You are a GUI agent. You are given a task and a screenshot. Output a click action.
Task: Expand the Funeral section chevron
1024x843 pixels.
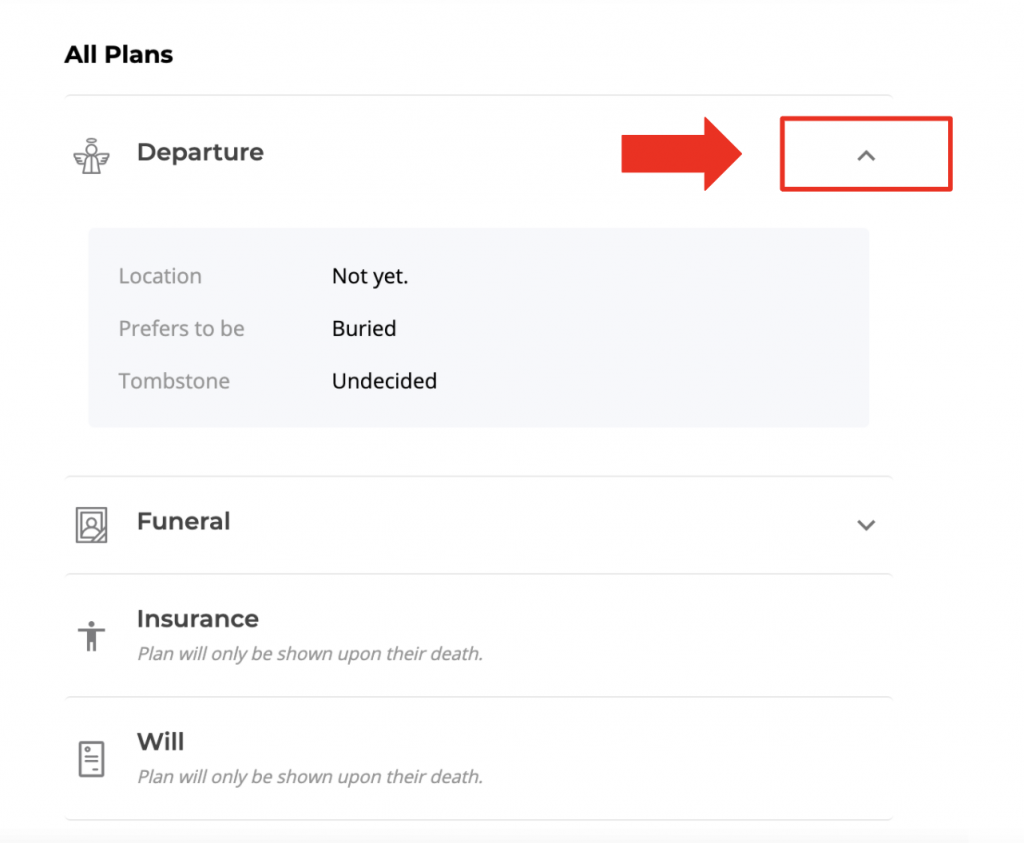(x=866, y=525)
